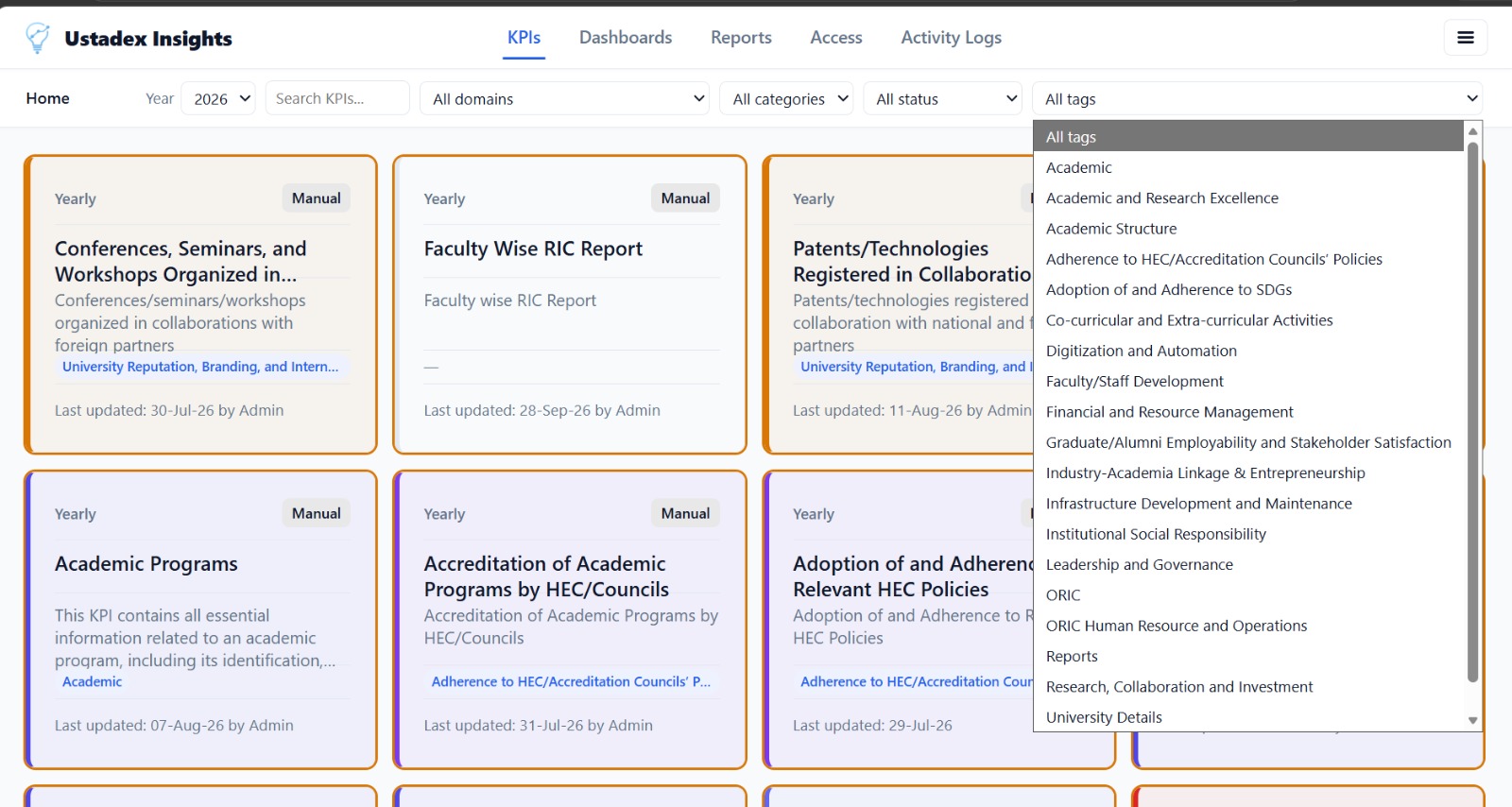Choose the Academic tag option

(1248, 167)
